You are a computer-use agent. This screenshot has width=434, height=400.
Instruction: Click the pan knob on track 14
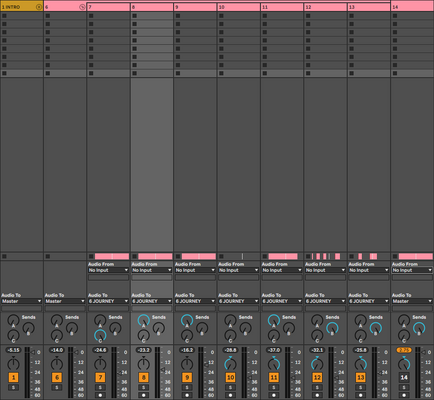tap(404, 363)
